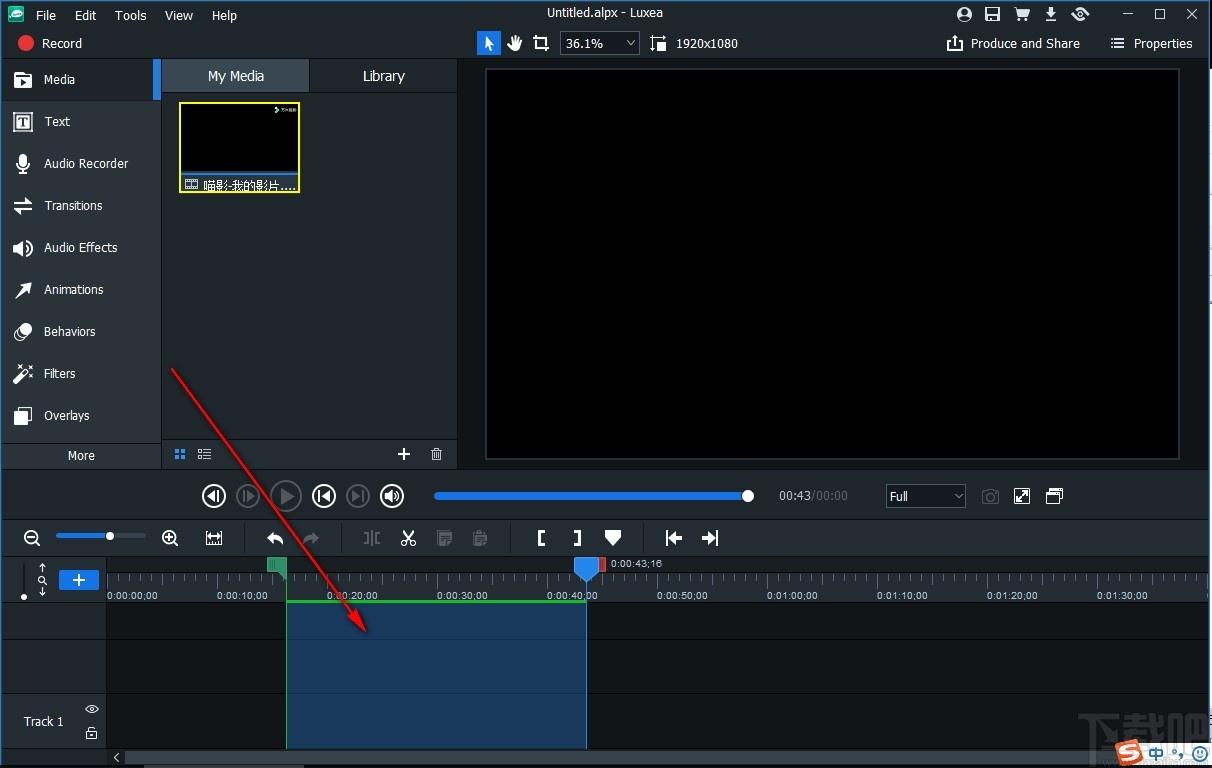Open the Audio Recorder panel

point(80,163)
